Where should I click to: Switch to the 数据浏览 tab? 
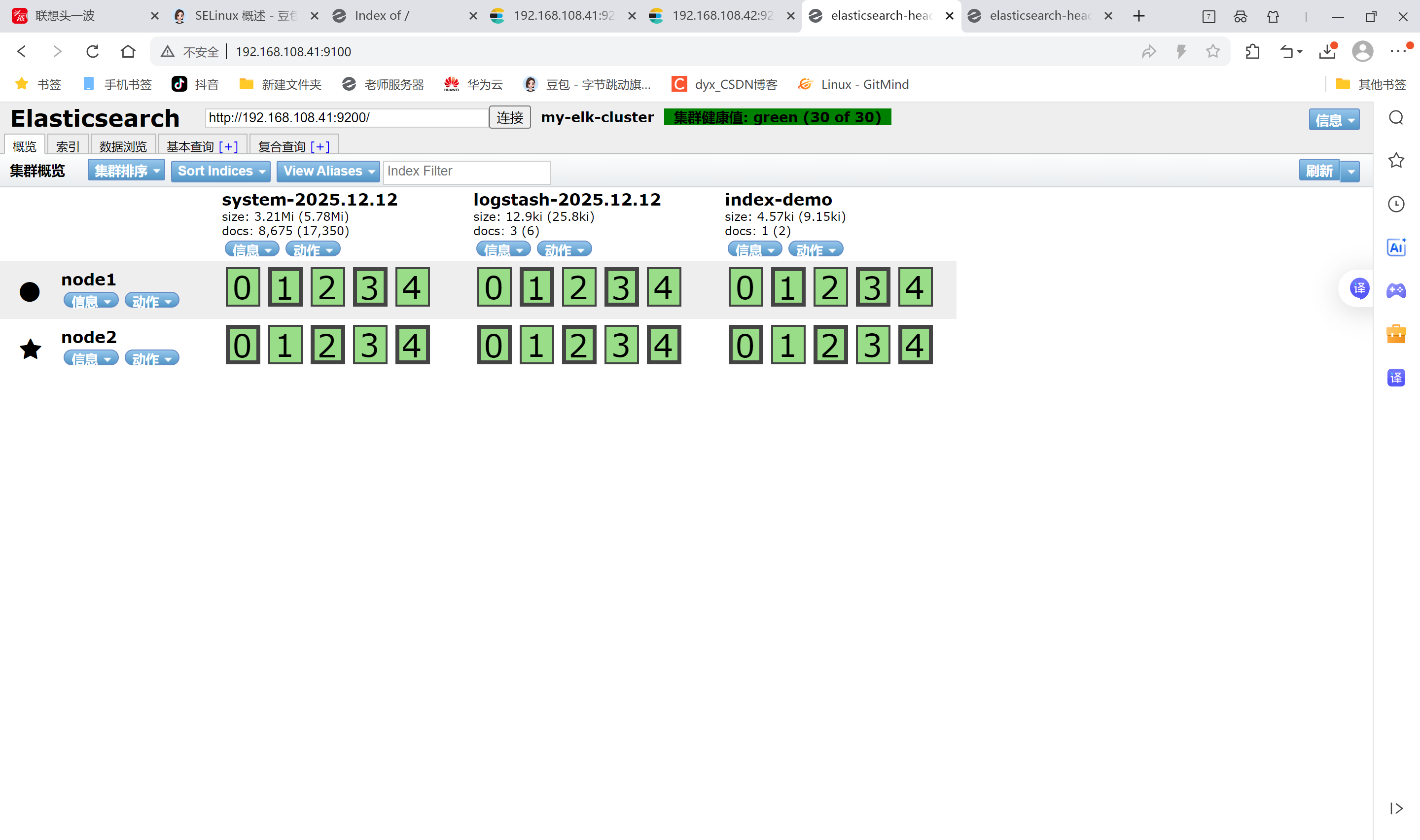123,146
